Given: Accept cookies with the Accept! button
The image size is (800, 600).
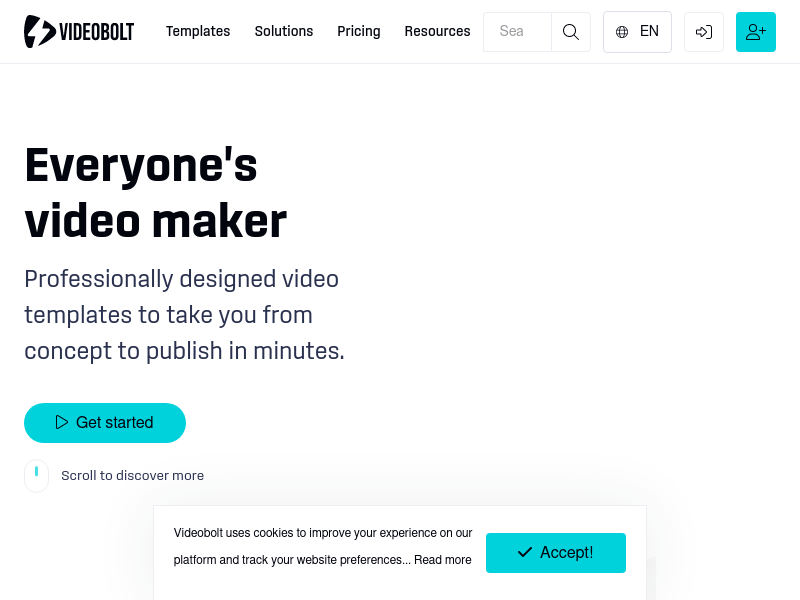Looking at the screenshot, I should pyautogui.click(x=556, y=553).
